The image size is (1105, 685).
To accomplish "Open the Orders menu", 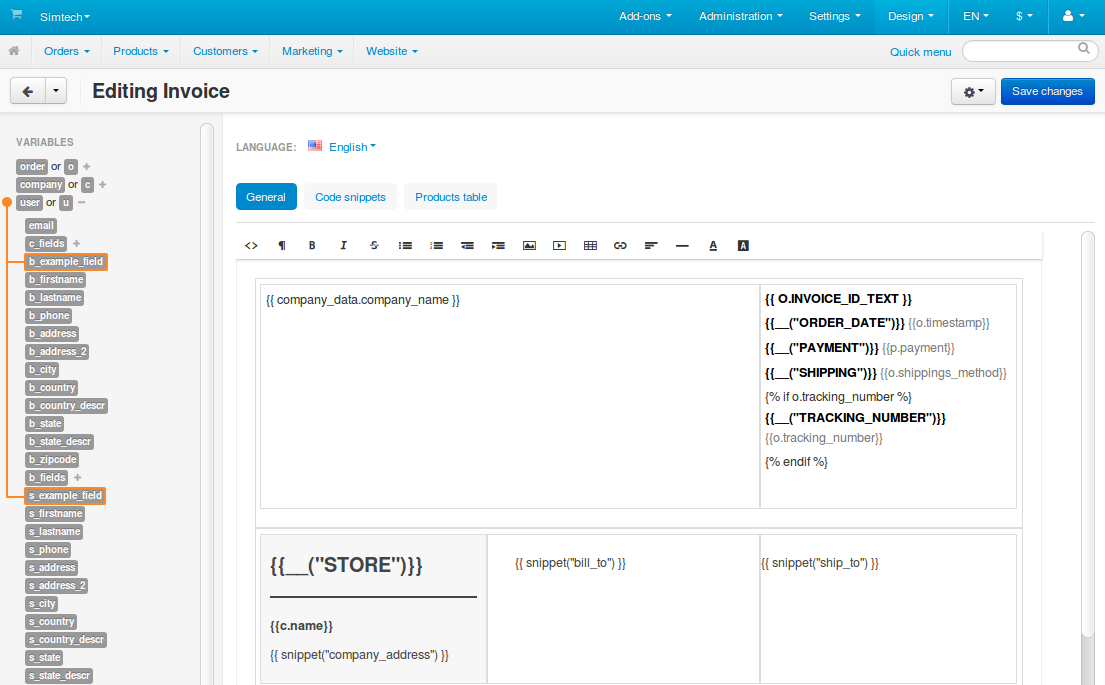I will click(x=67, y=51).
